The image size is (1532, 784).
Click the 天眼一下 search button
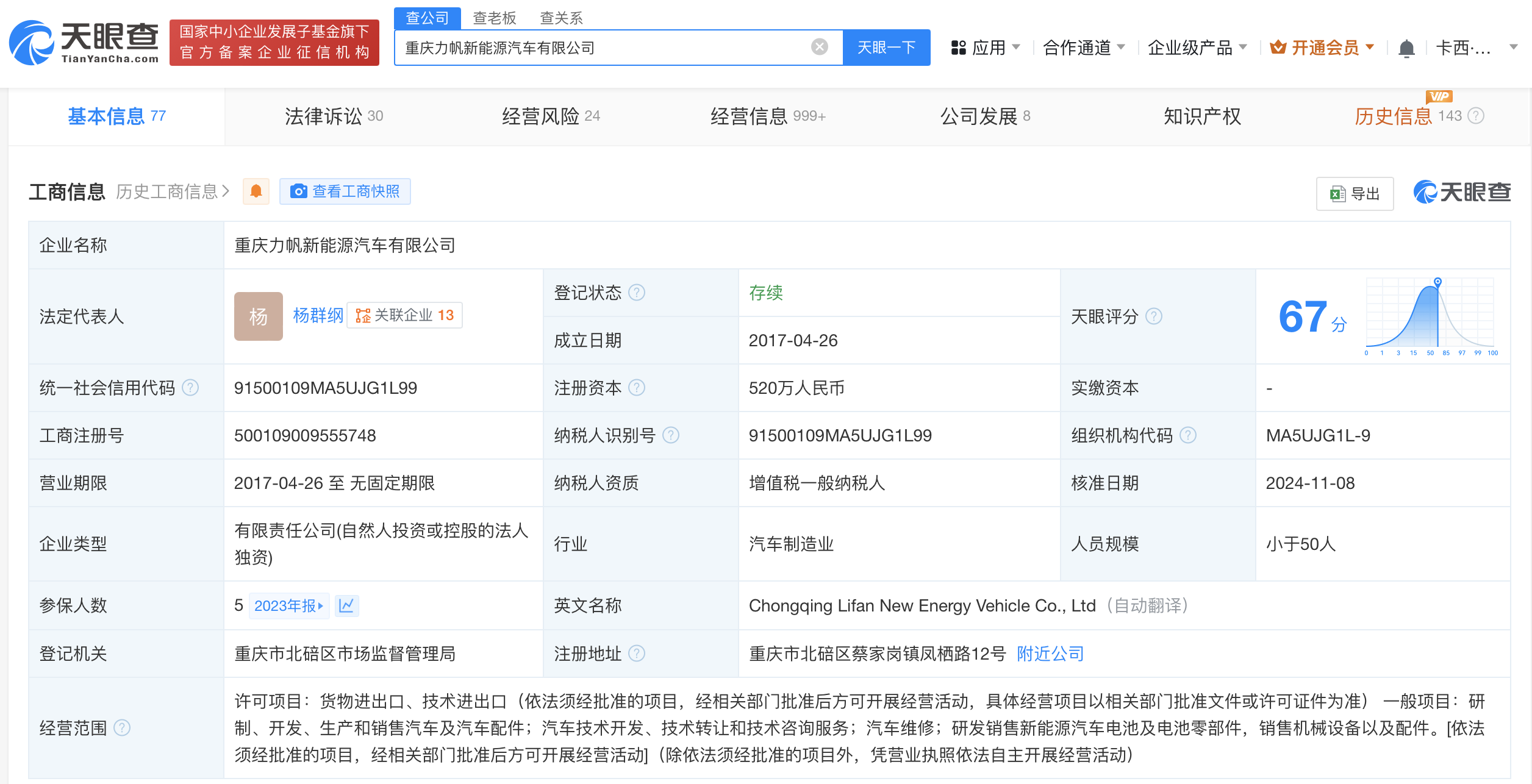click(886, 48)
